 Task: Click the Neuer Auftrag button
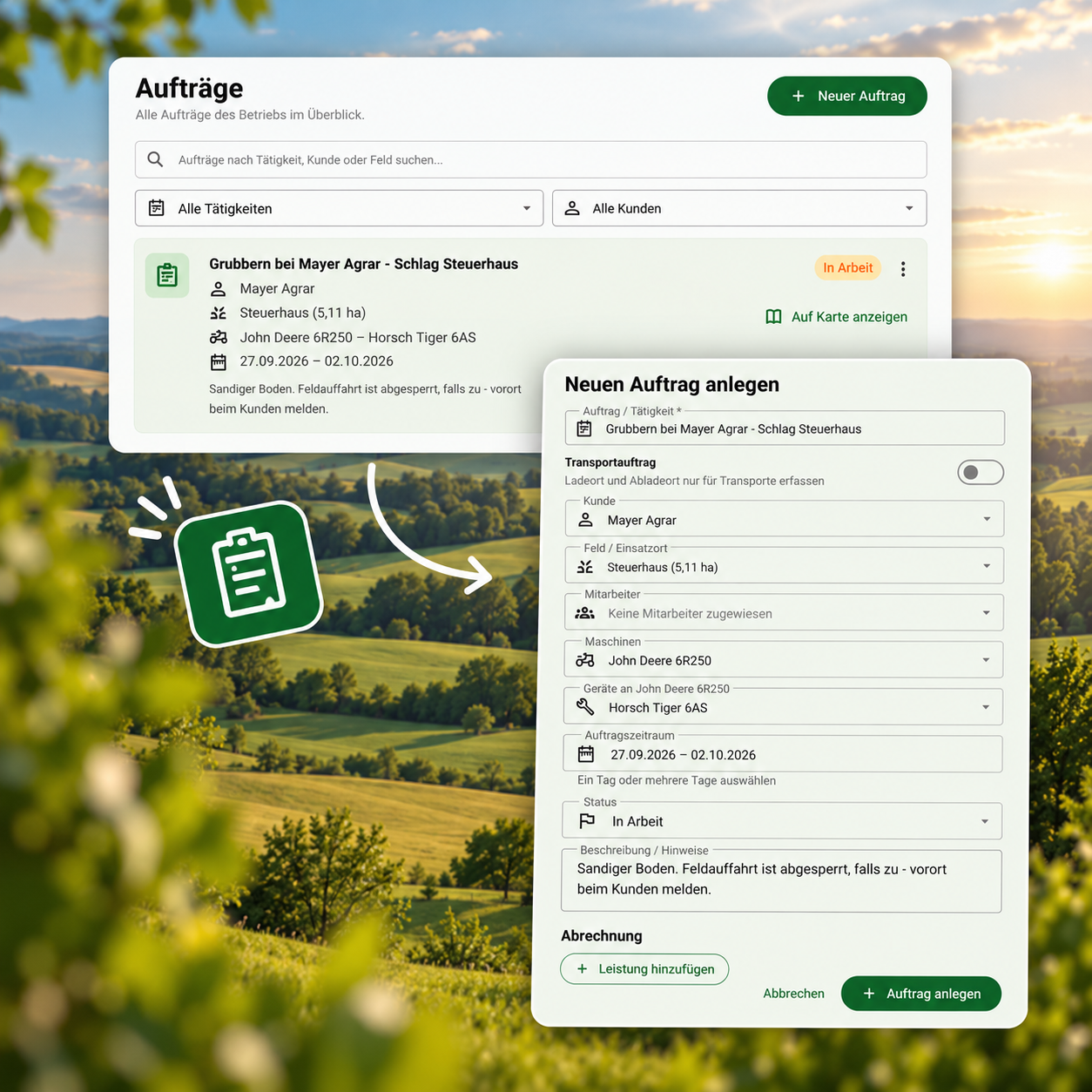point(847,96)
